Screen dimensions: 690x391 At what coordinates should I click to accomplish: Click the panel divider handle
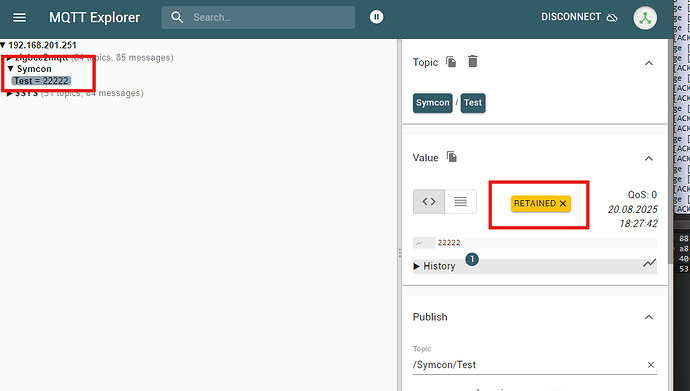[400, 253]
